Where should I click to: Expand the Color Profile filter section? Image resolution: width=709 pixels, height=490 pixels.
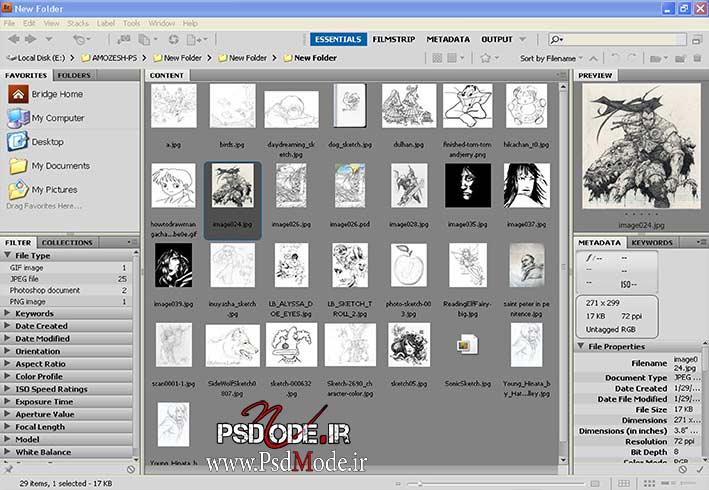click(x=7, y=376)
